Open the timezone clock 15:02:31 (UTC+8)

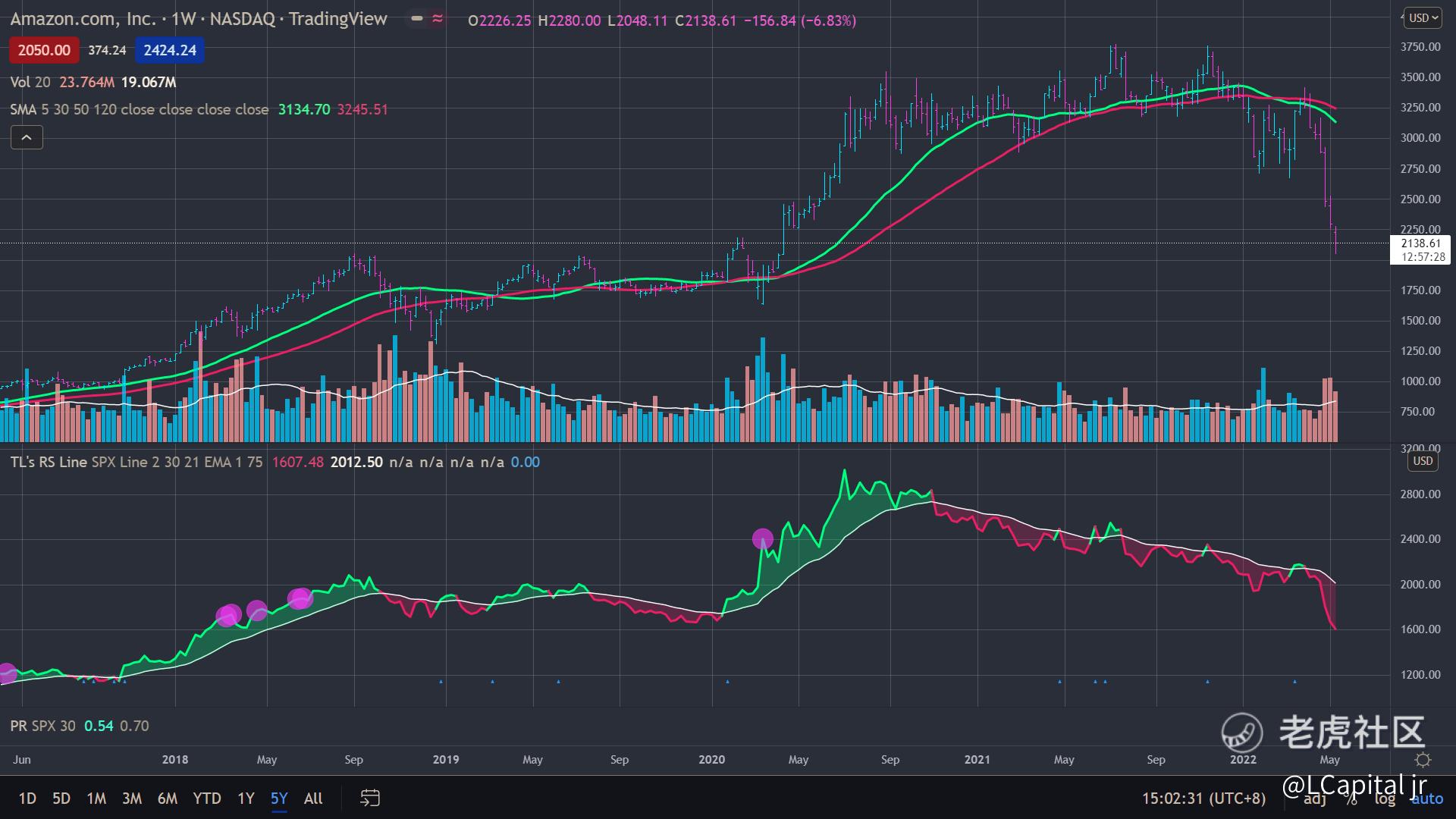[x=1203, y=798]
